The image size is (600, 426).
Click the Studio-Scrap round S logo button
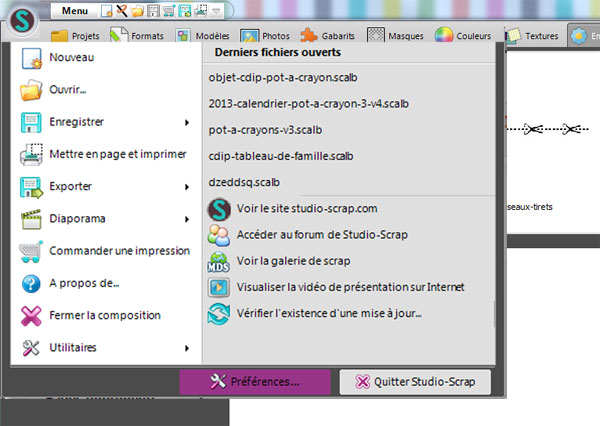click(x=22, y=21)
